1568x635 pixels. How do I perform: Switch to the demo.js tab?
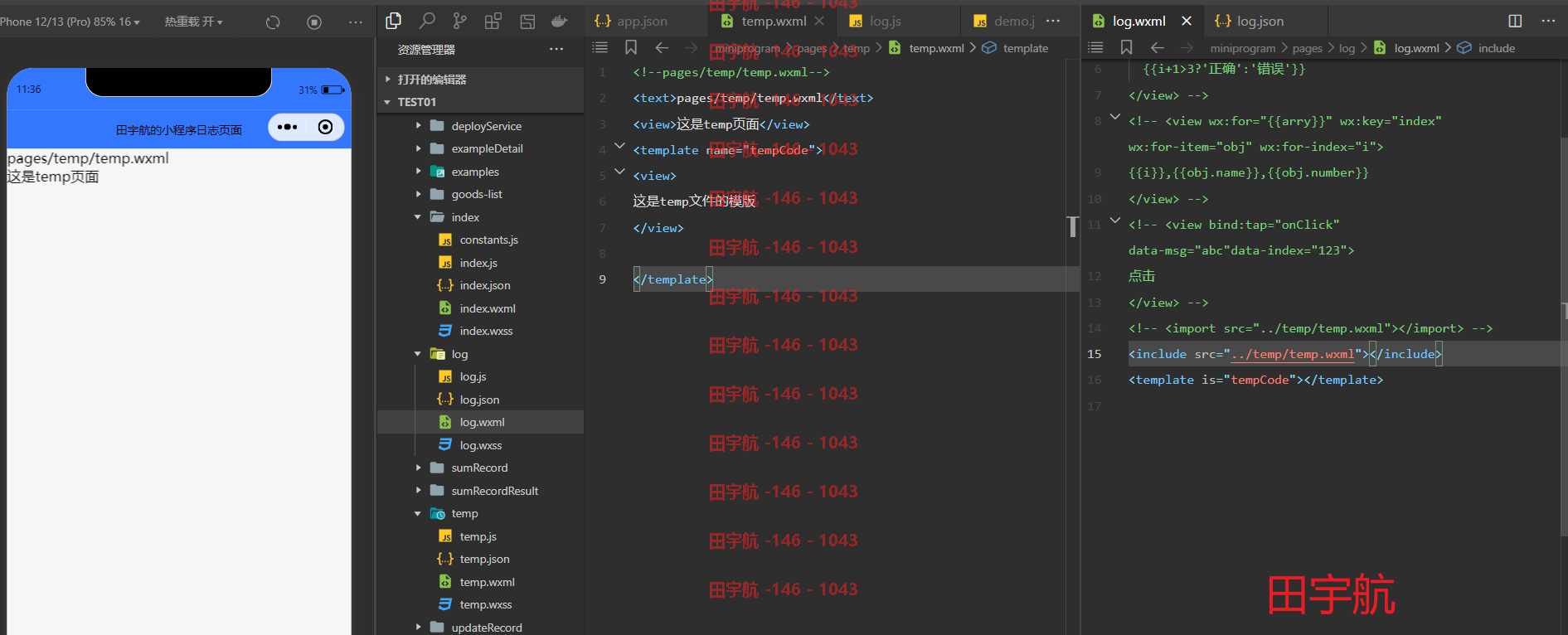1004,21
